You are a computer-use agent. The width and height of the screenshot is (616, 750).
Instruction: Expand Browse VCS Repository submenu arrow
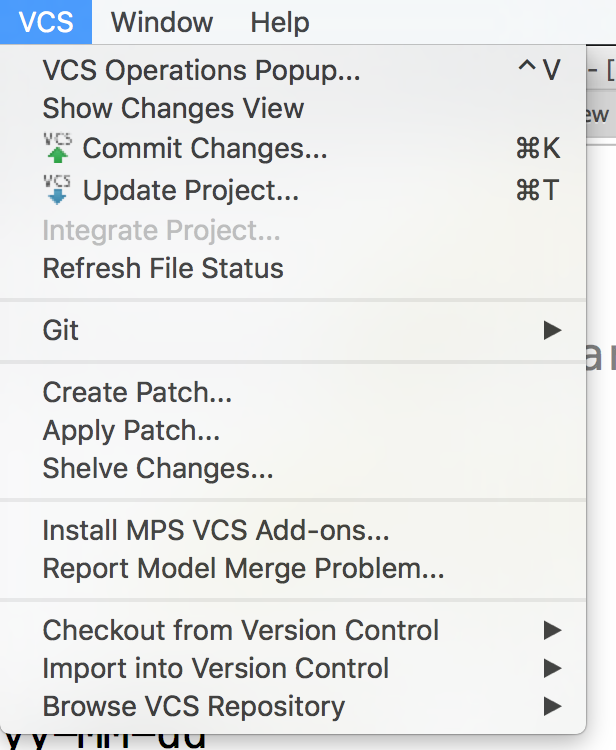click(x=552, y=706)
